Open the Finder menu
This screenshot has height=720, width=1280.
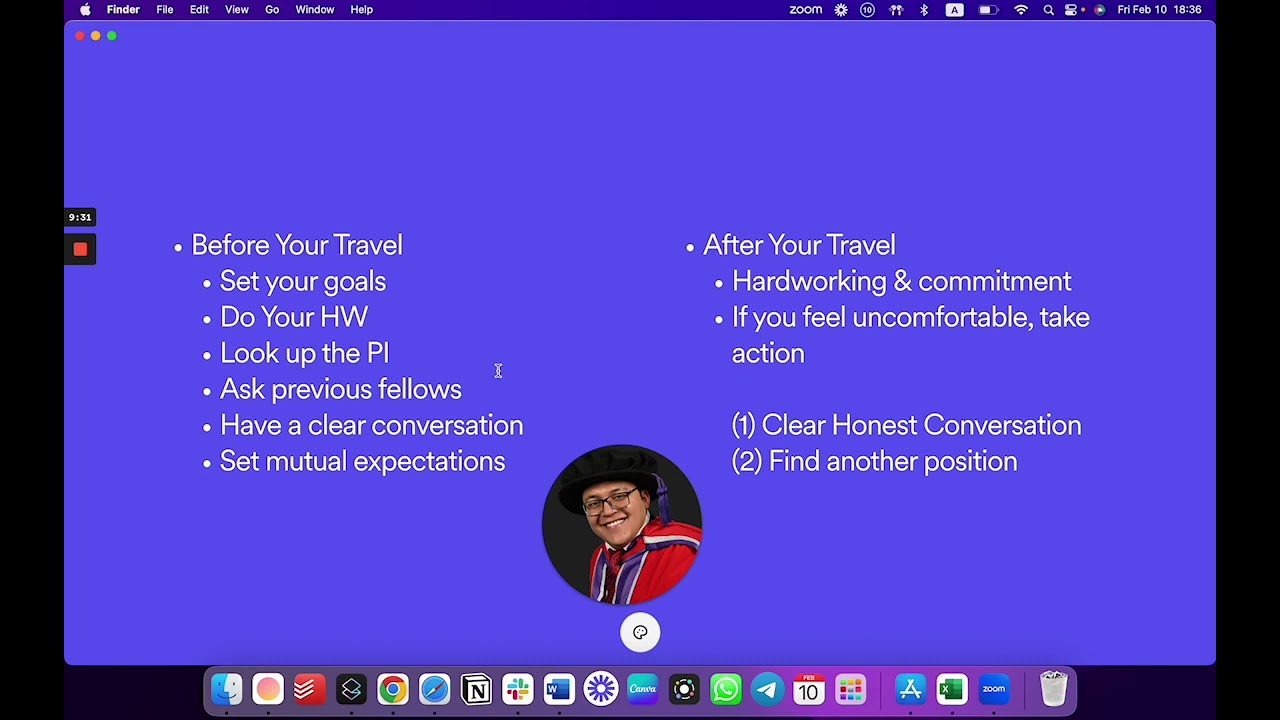tap(123, 10)
